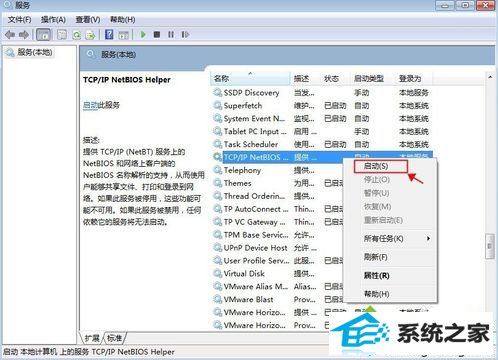Viewport: 498px width, 360px height.
Task: Restart service with restart toolbar icon
Action: [x=185, y=34]
